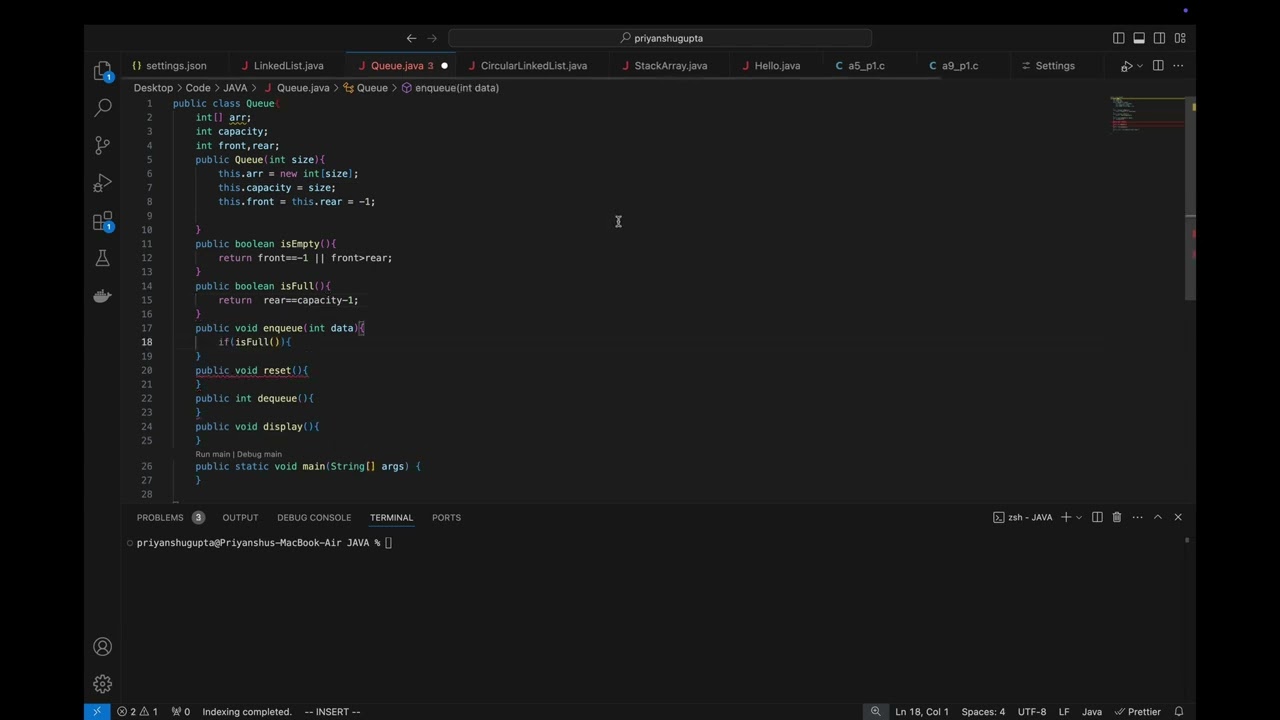Open the new terminal launch profile dropdown

(x=1079, y=517)
